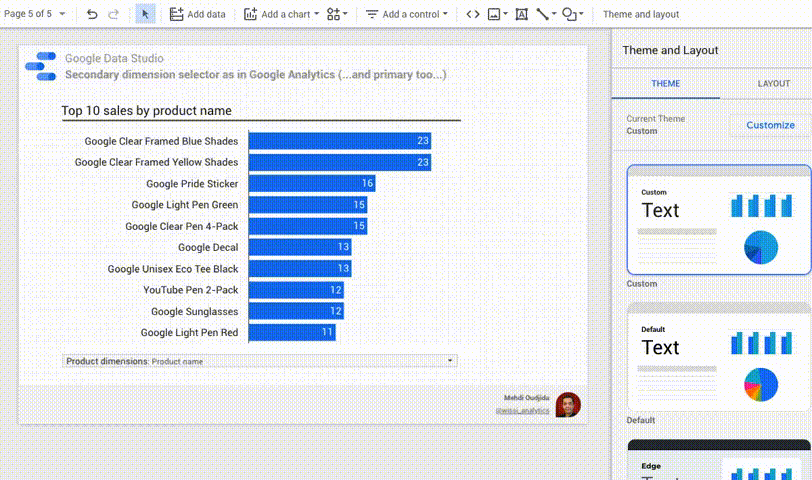
Task: Click the undo arrow icon
Action: [x=92, y=14]
